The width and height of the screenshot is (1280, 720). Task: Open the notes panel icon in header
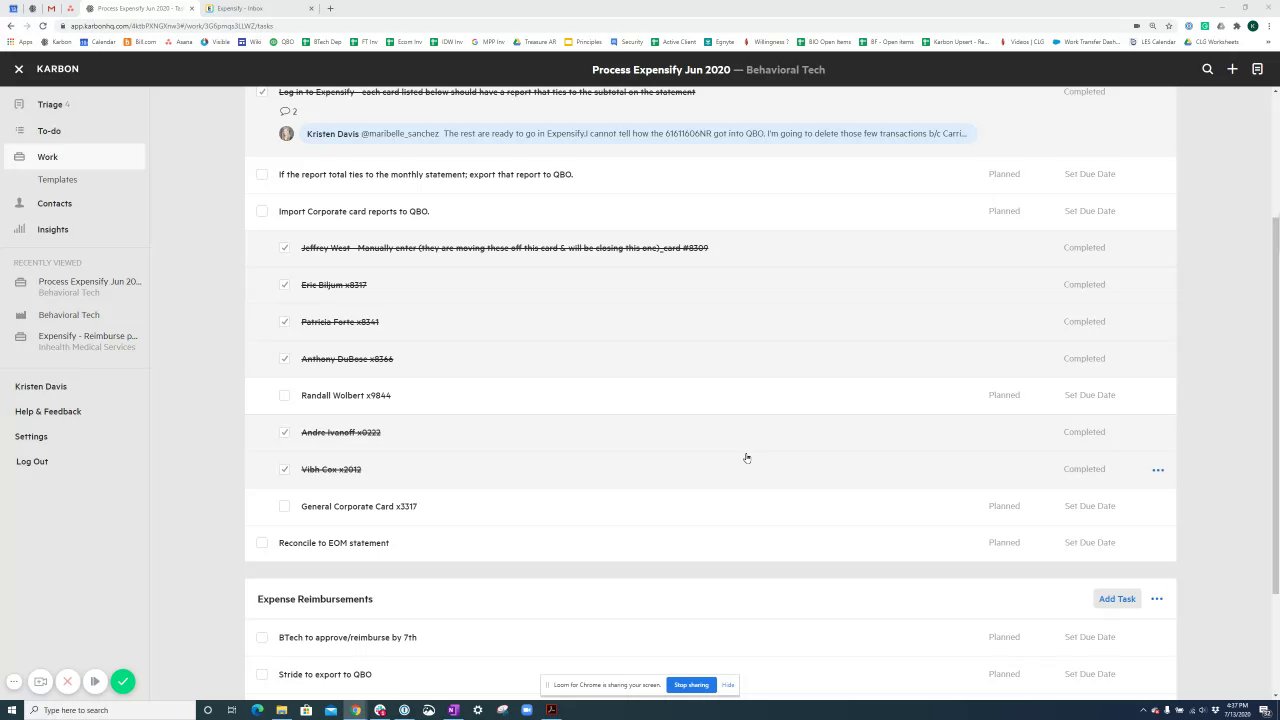[1257, 69]
